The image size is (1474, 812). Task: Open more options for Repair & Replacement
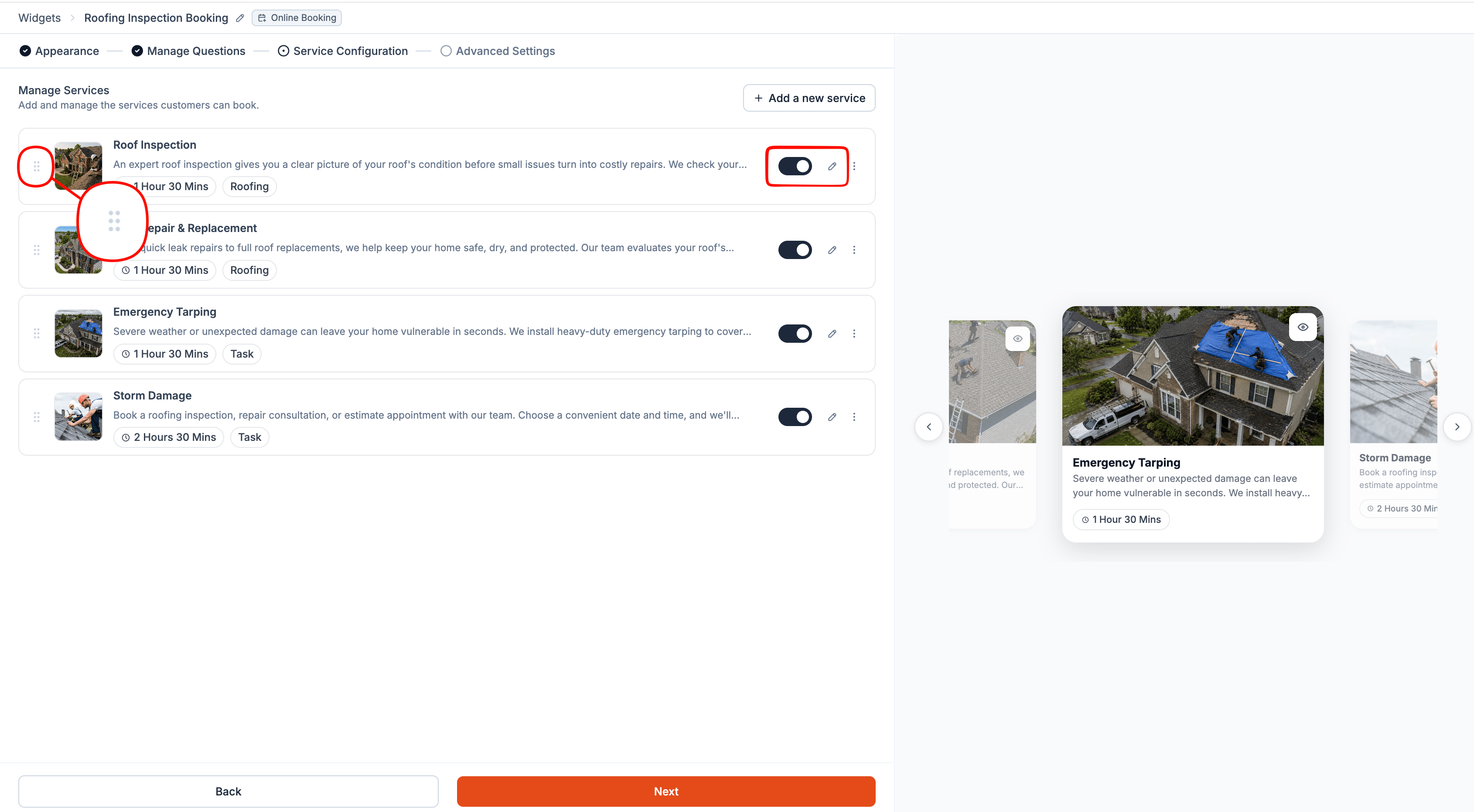(x=854, y=250)
